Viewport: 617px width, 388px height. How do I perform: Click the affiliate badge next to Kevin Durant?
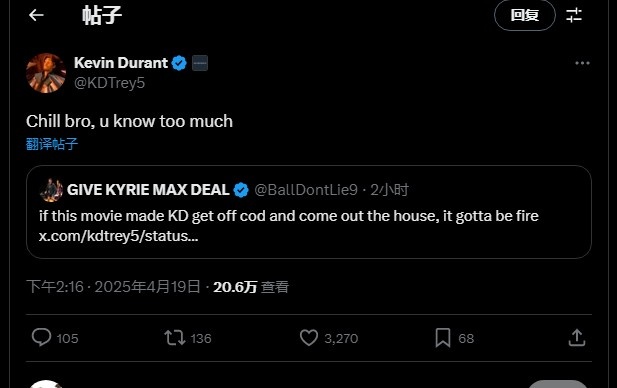point(200,63)
